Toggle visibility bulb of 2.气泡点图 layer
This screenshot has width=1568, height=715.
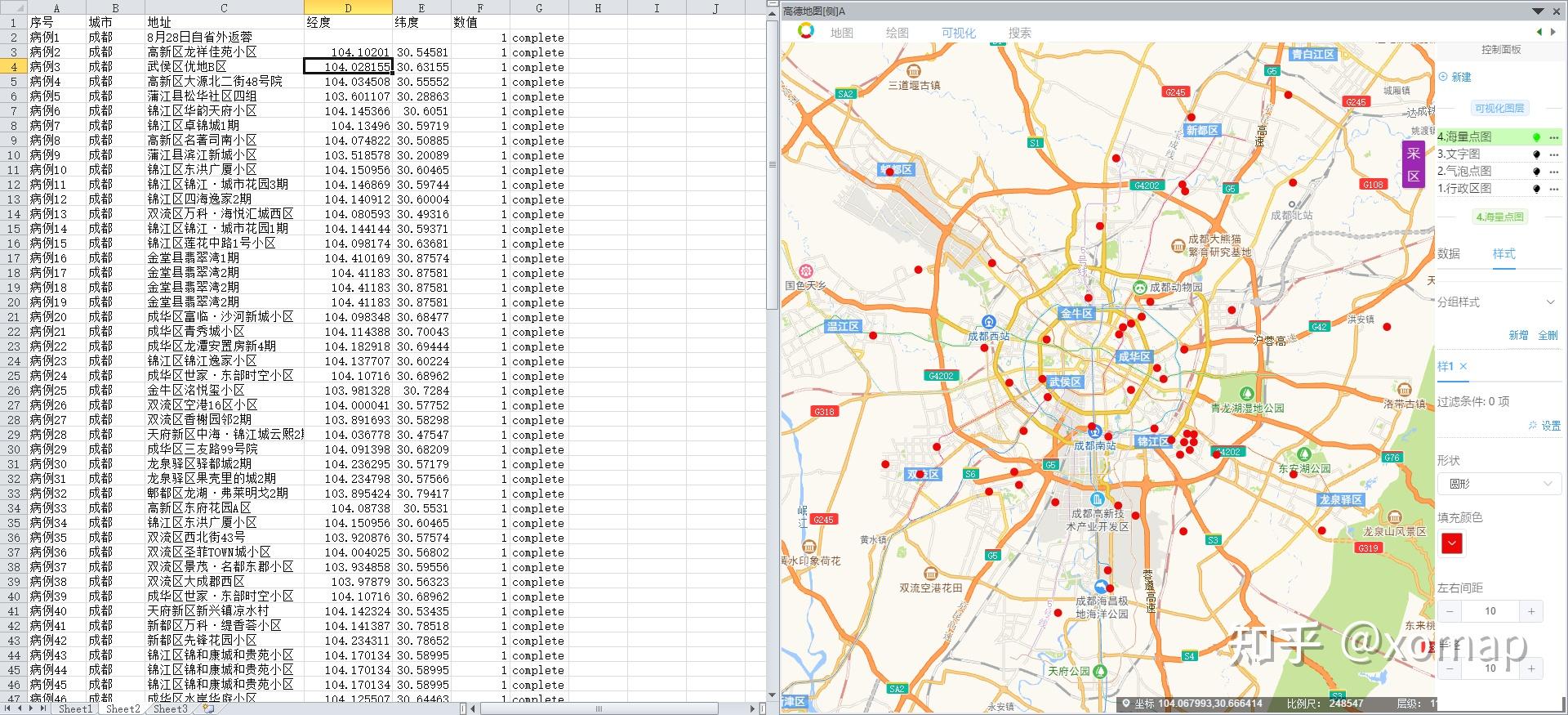tap(1536, 172)
